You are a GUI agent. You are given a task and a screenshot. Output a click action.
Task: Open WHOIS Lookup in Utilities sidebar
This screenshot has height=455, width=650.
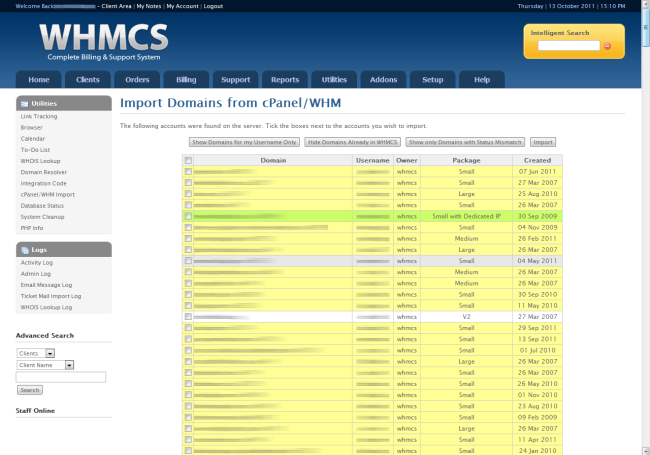tap(40, 161)
